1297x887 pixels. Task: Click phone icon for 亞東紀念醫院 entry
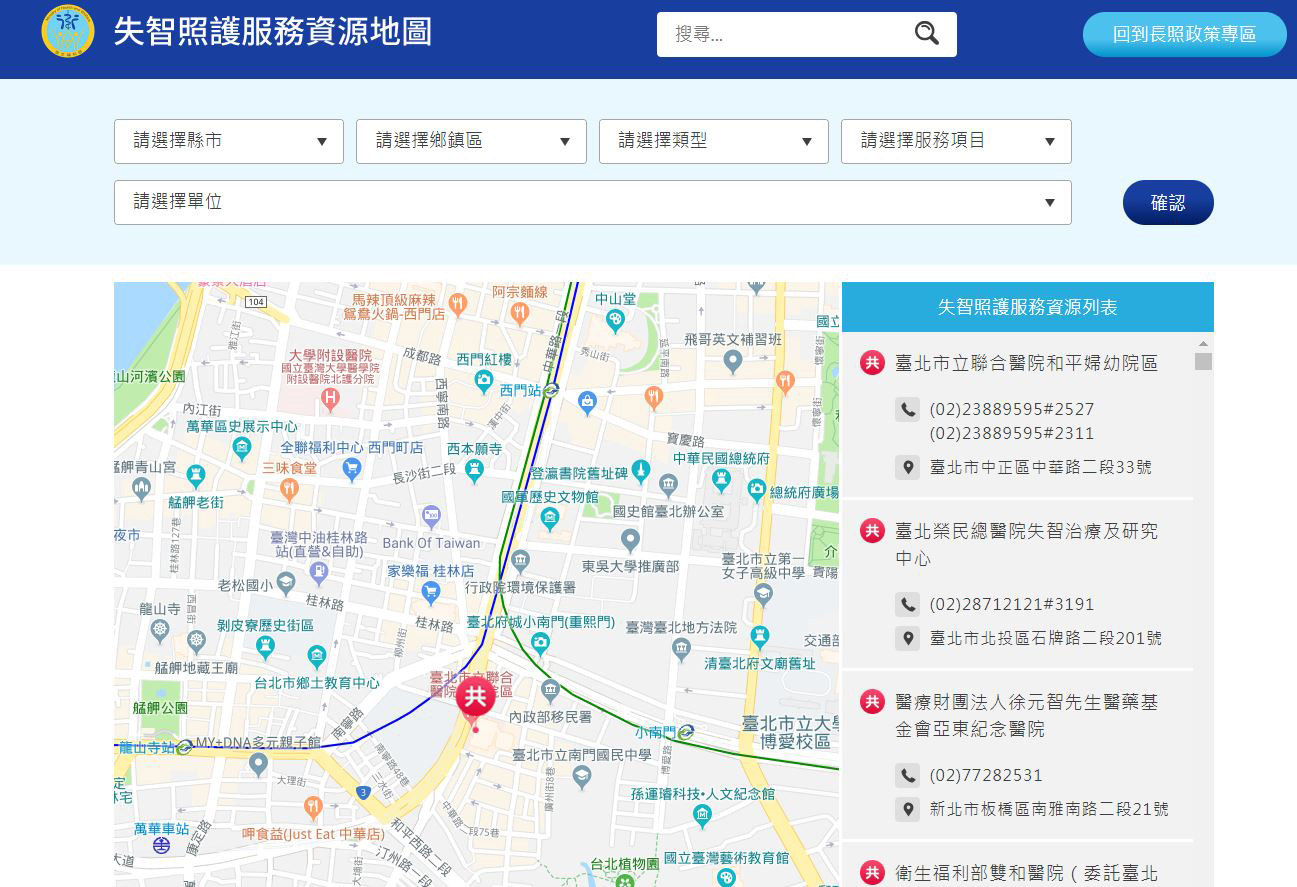click(907, 775)
